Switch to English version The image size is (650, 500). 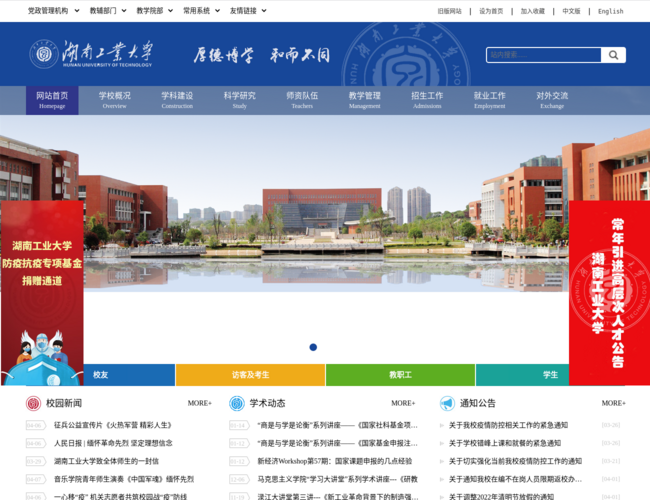coord(610,11)
